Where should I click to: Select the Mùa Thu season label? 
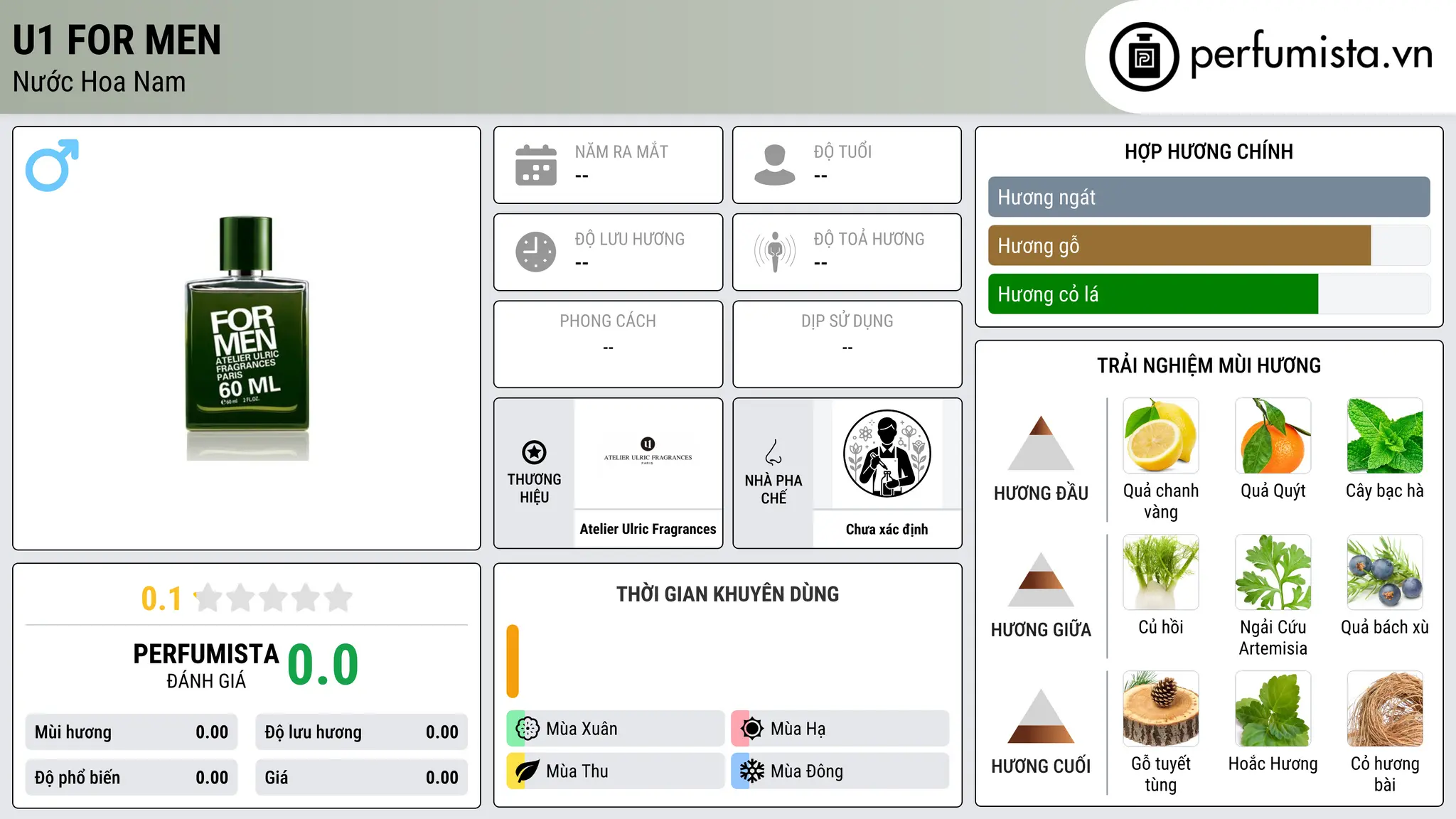[577, 771]
